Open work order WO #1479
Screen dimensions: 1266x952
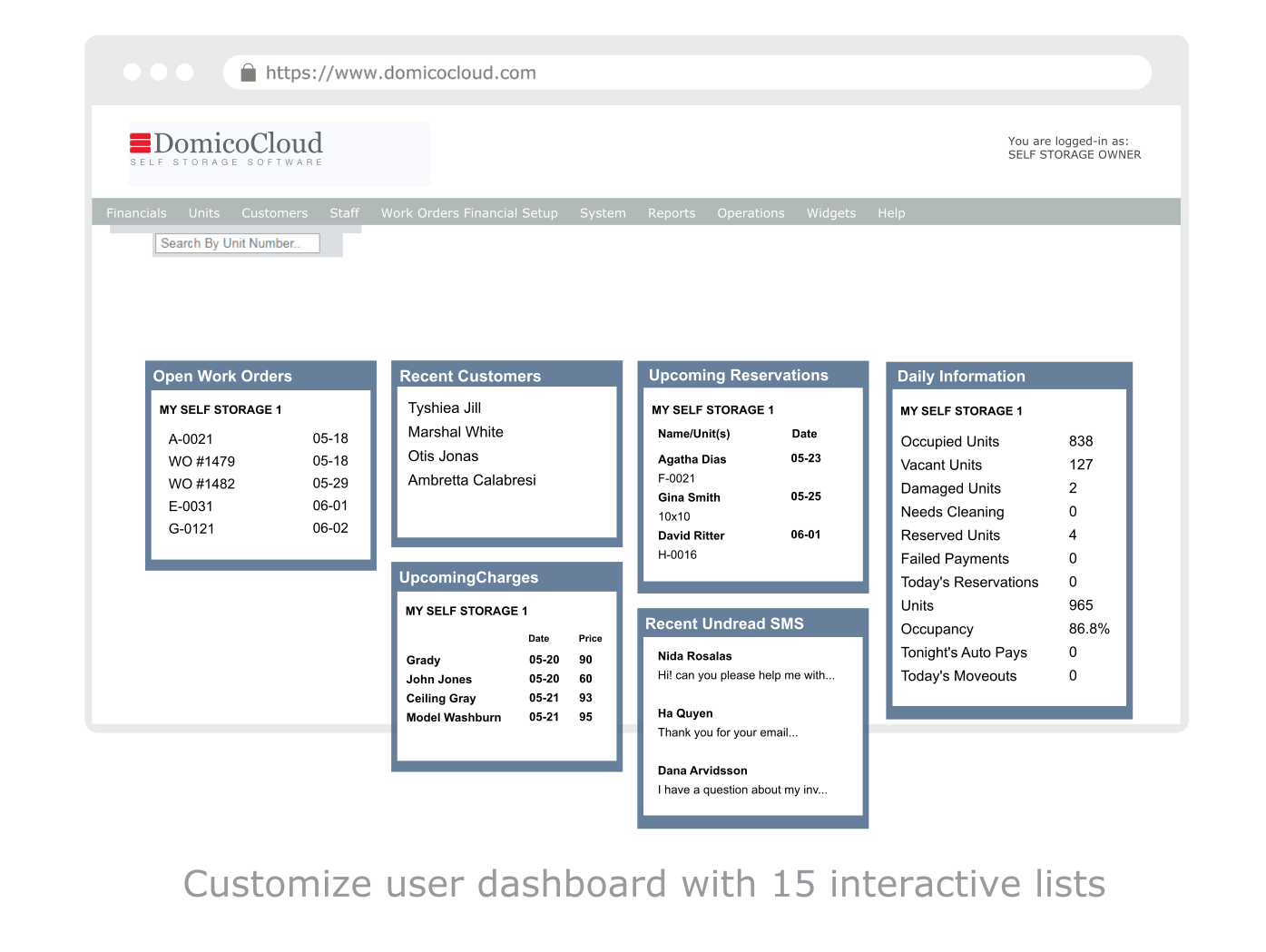click(201, 461)
